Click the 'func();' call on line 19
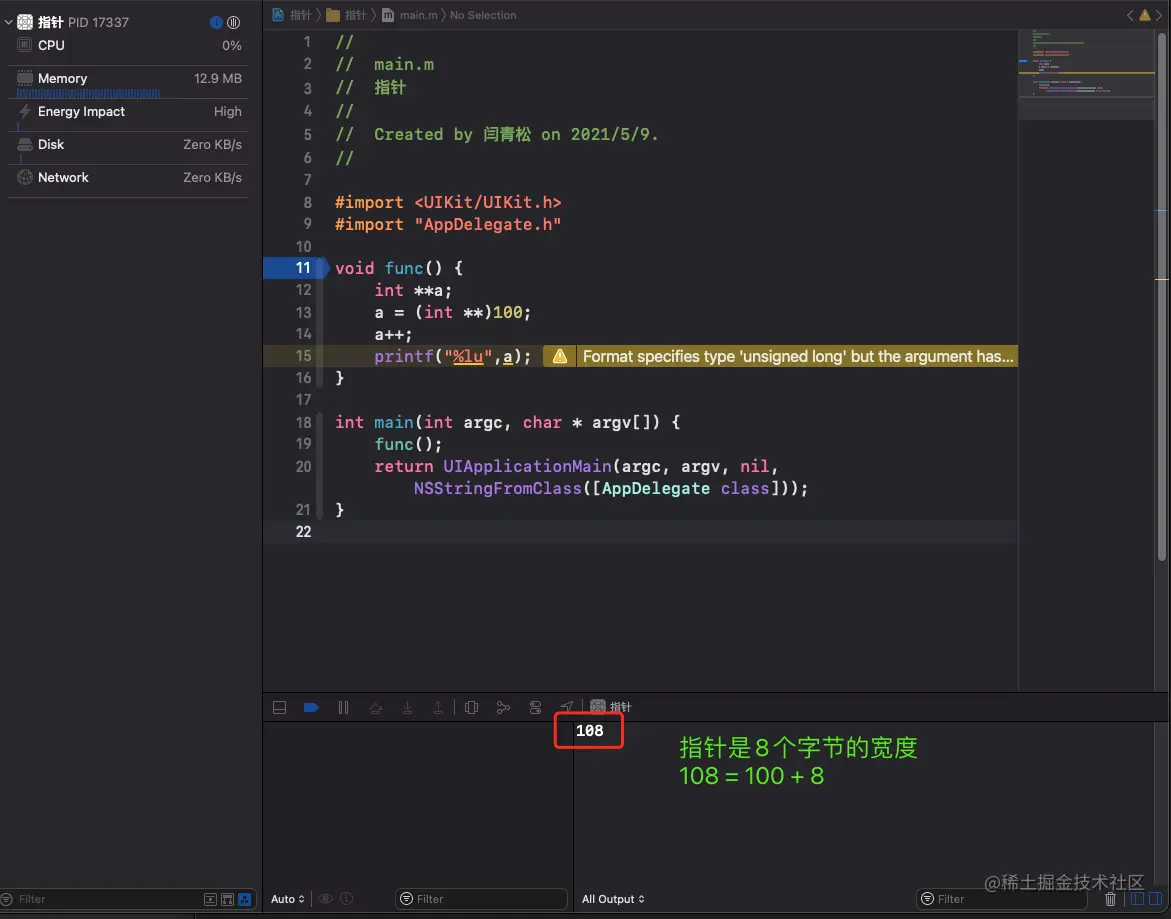This screenshot has height=919, width=1171. click(x=408, y=444)
